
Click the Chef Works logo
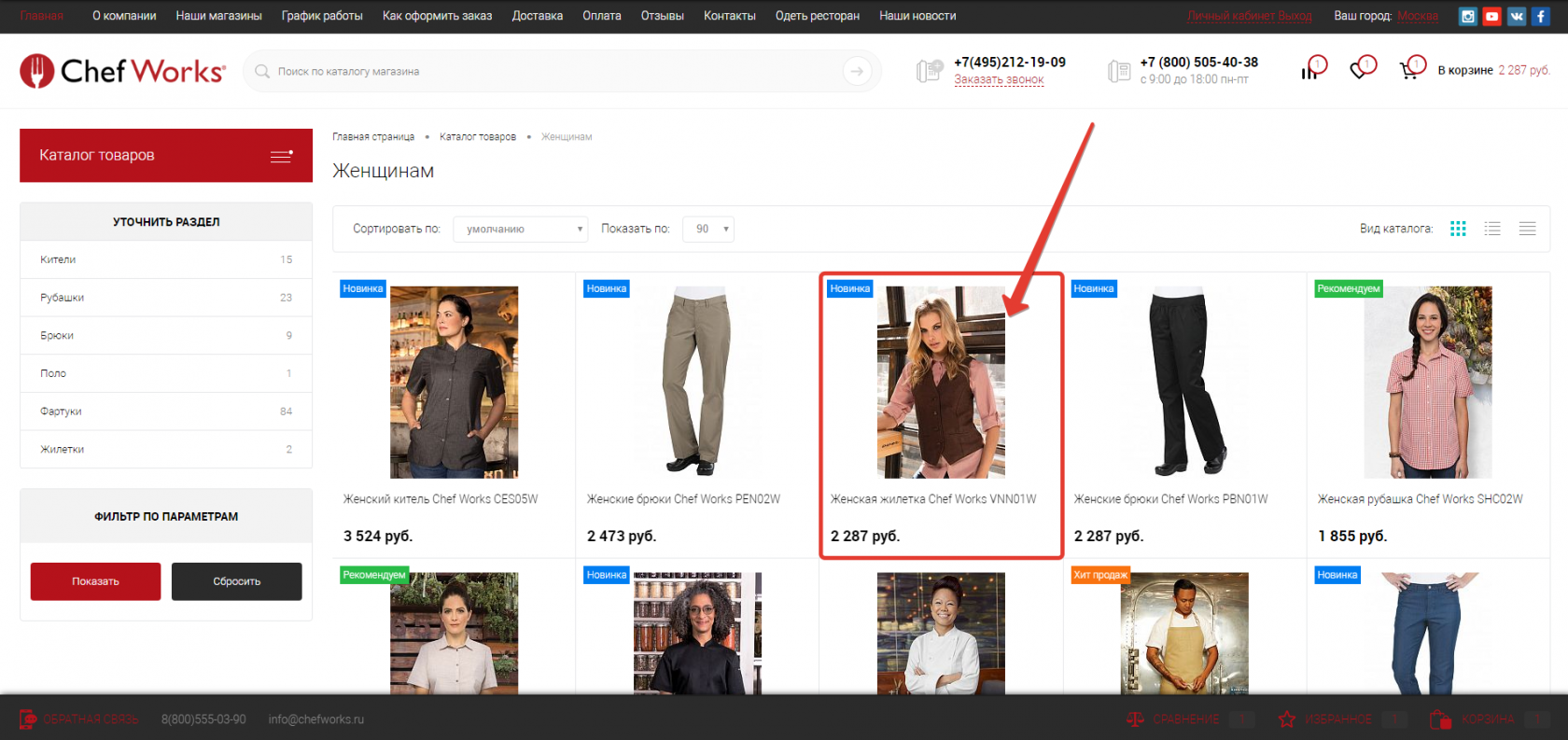(x=122, y=71)
